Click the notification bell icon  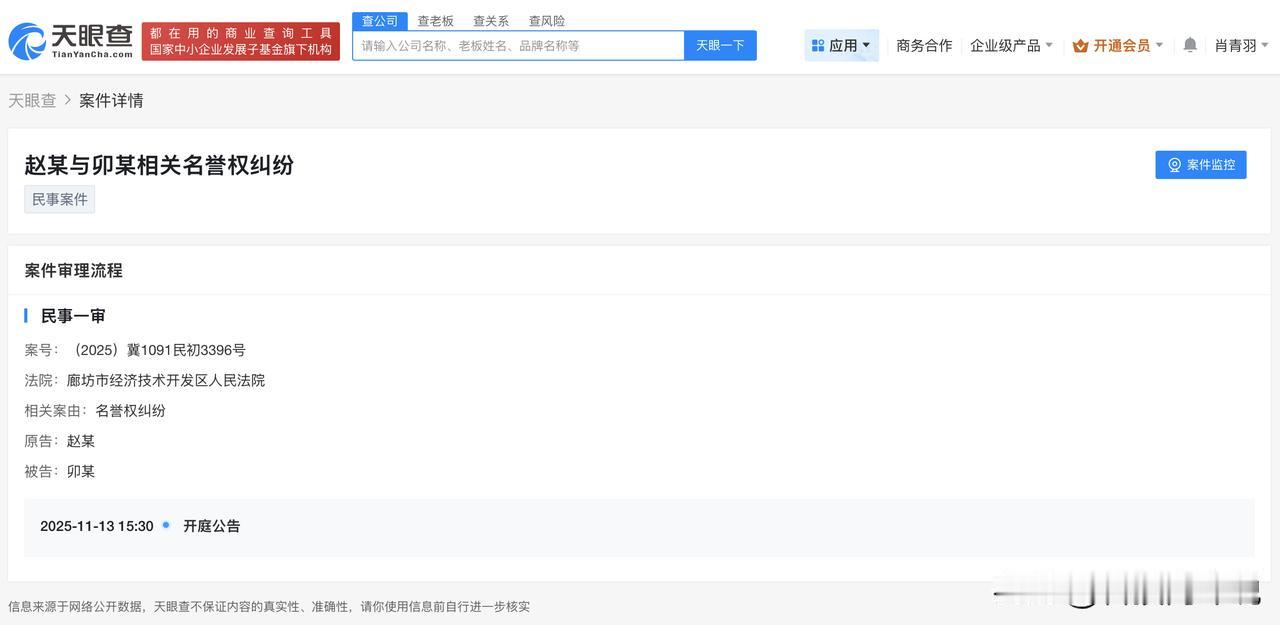1190,45
